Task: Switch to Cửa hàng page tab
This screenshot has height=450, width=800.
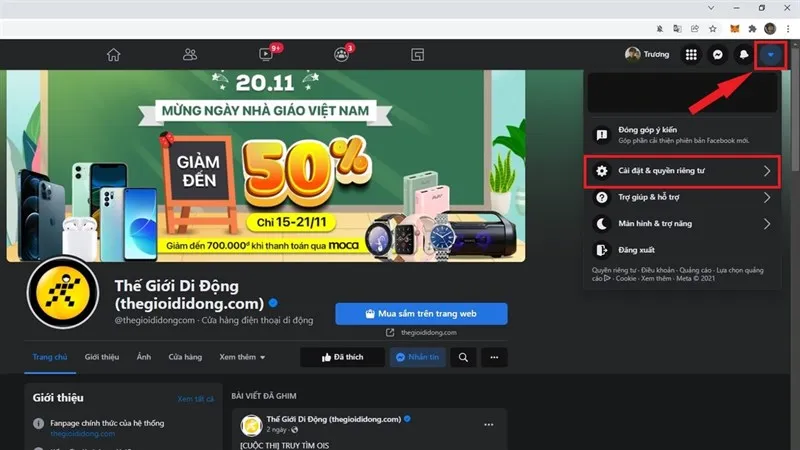Action: point(185,357)
